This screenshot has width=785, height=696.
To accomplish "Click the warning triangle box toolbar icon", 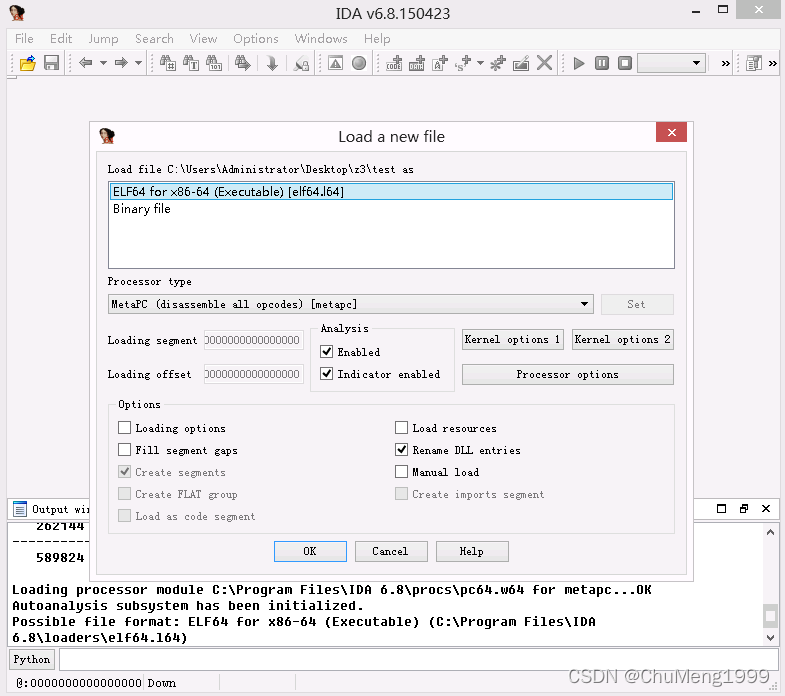I will tap(335, 63).
